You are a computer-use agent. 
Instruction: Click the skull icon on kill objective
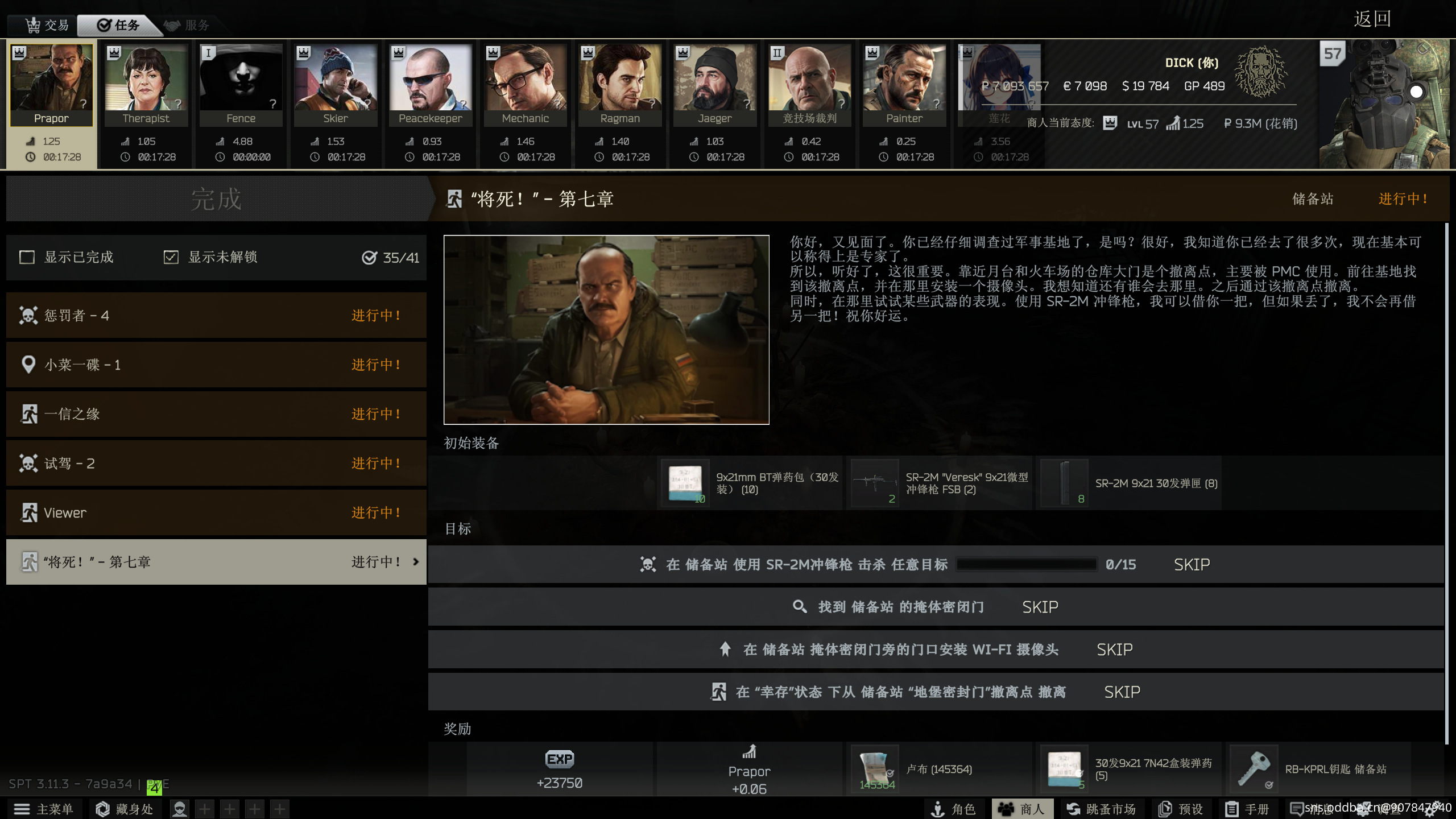coord(648,564)
